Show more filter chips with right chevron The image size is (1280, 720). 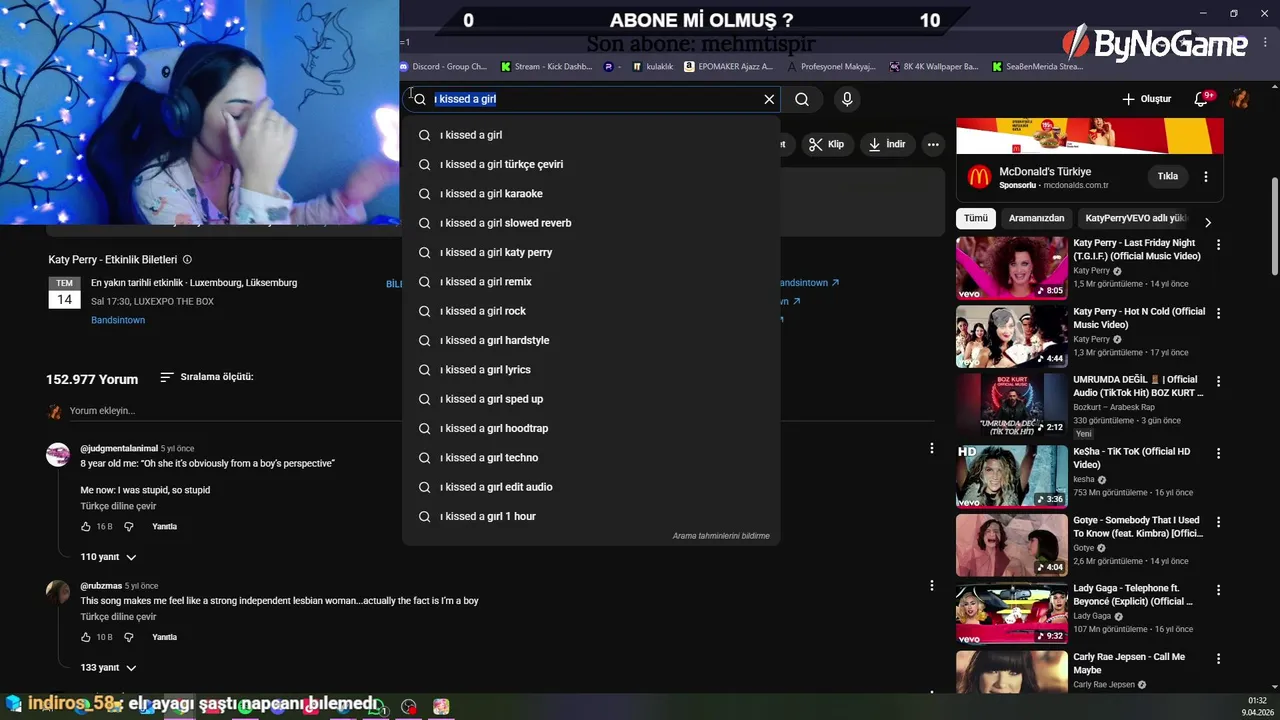pyautogui.click(x=1208, y=222)
